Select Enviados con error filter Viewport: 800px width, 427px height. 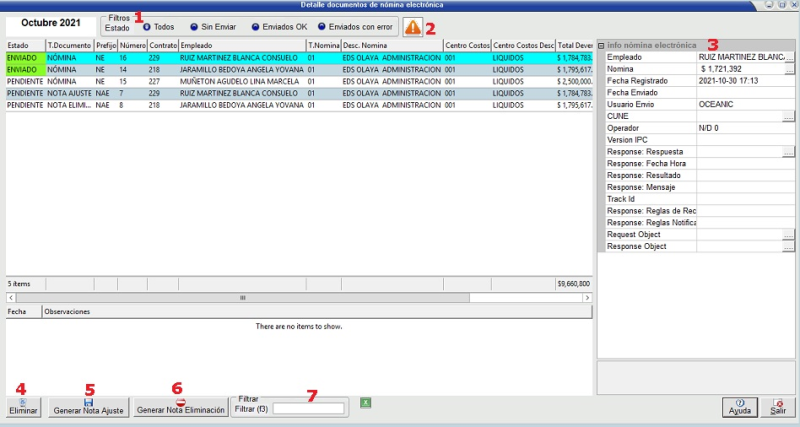(322, 27)
